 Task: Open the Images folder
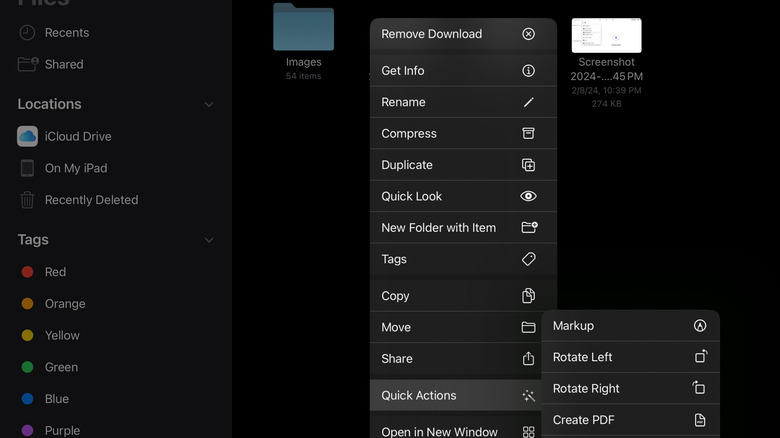[x=303, y=28]
